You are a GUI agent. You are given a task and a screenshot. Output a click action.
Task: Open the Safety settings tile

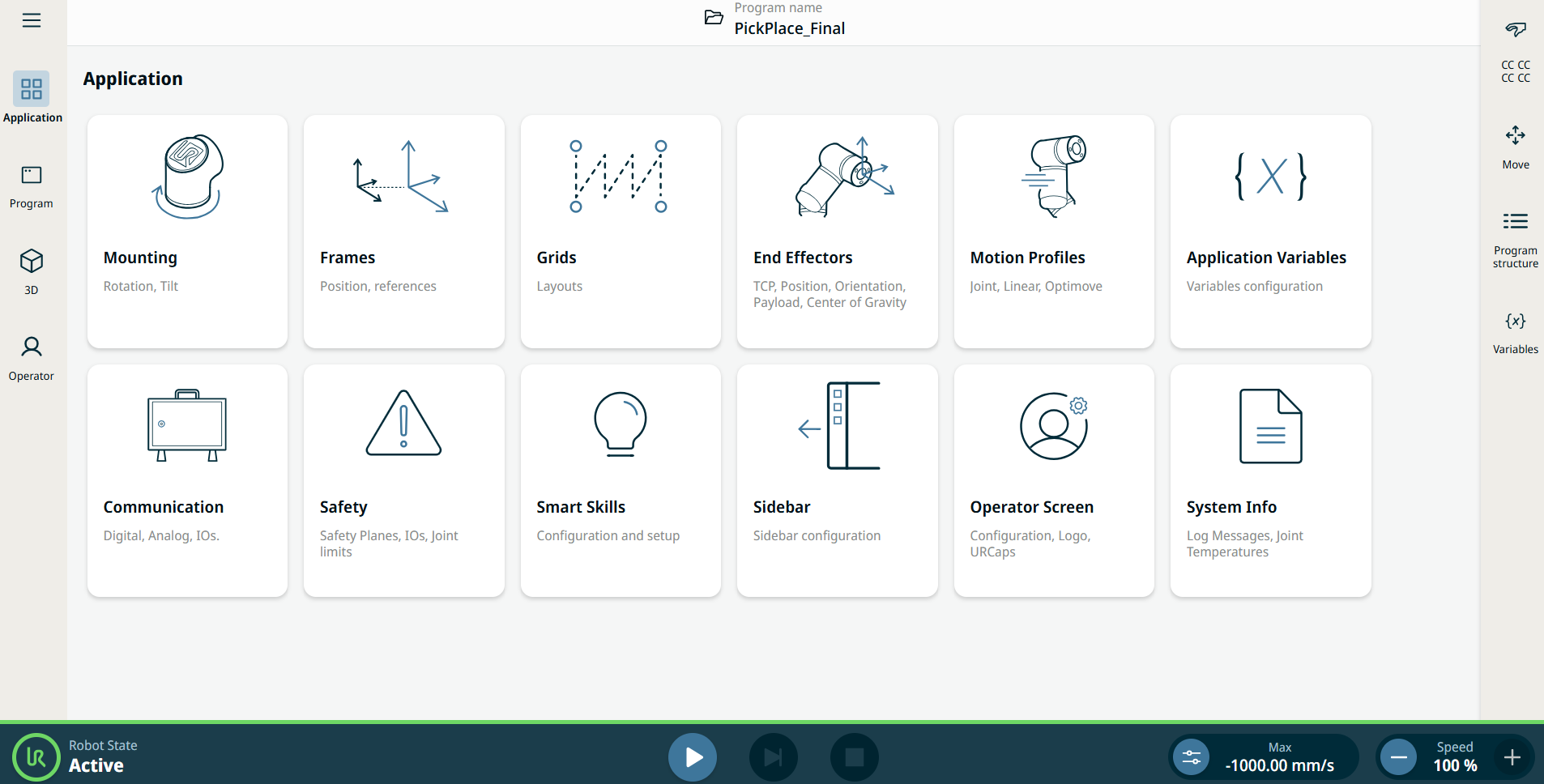coord(403,480)
